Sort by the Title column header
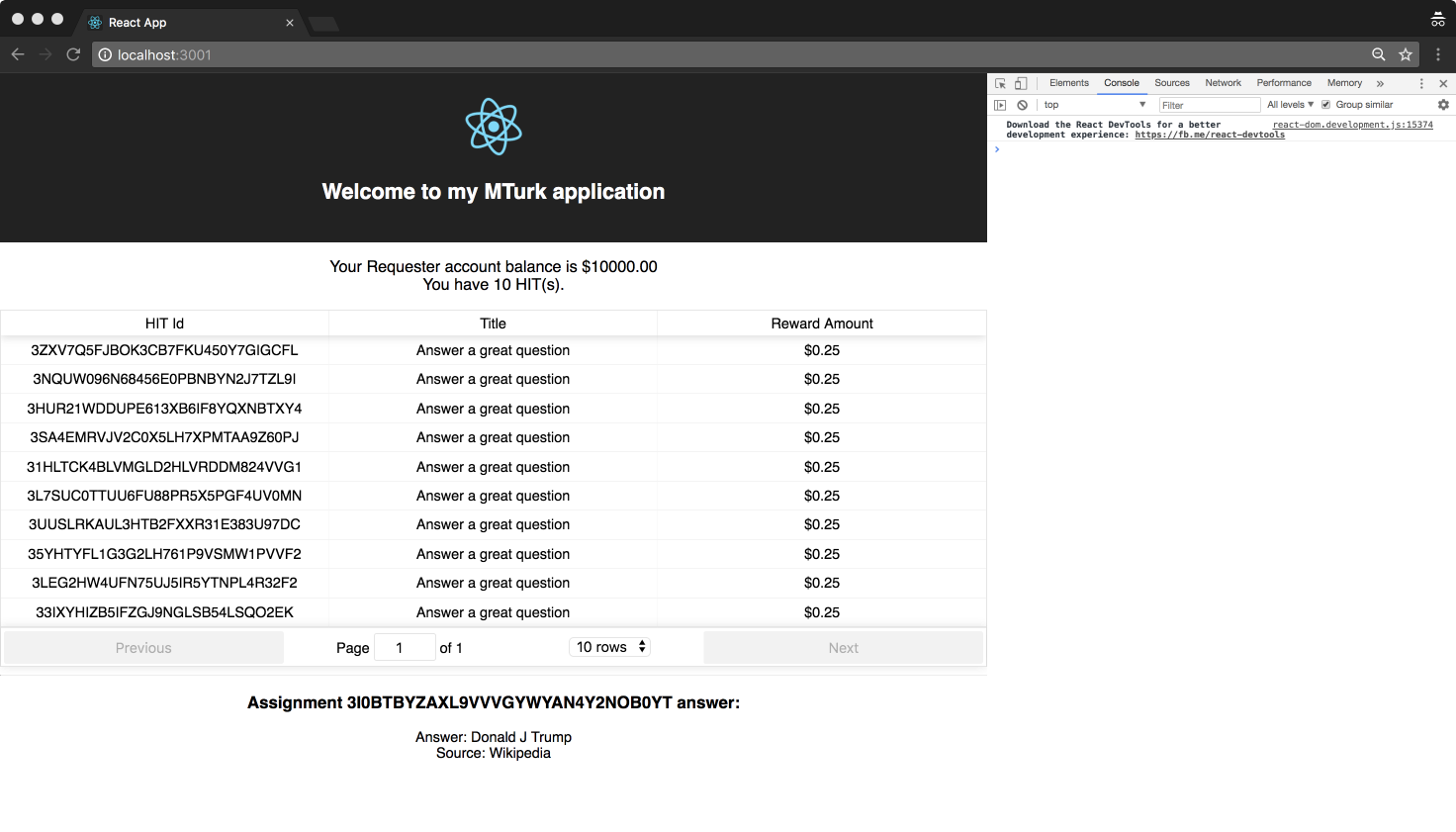This screenshot has height=832, width=1456. point(493,324)
